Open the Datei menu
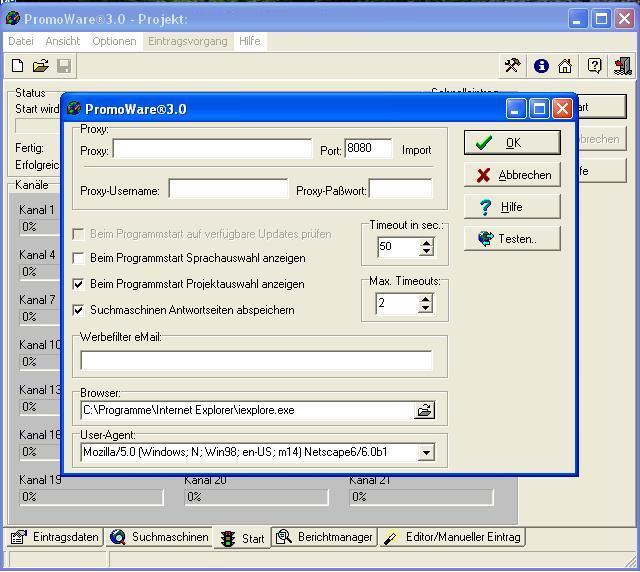640x572 pixels. tap(21, 41)
